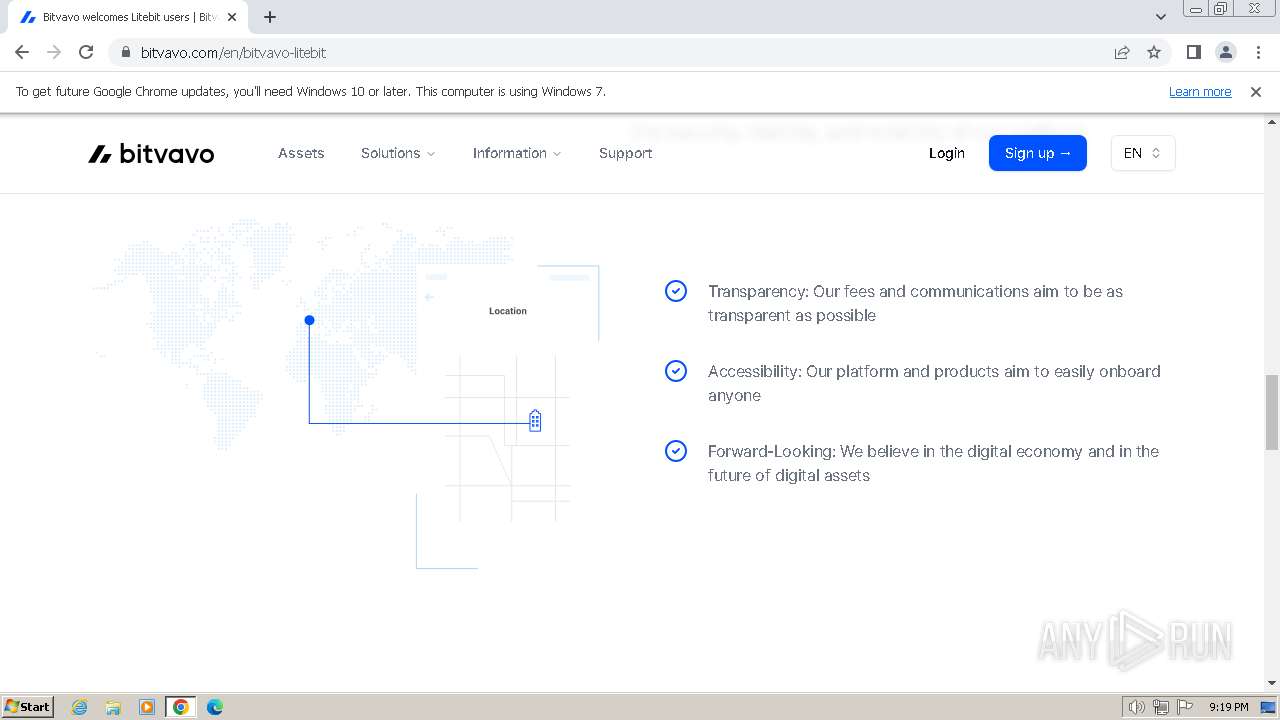Launch Microsoft Edge from taskbar
Screen dimensions: 1280x720
[x=215, y=707]
